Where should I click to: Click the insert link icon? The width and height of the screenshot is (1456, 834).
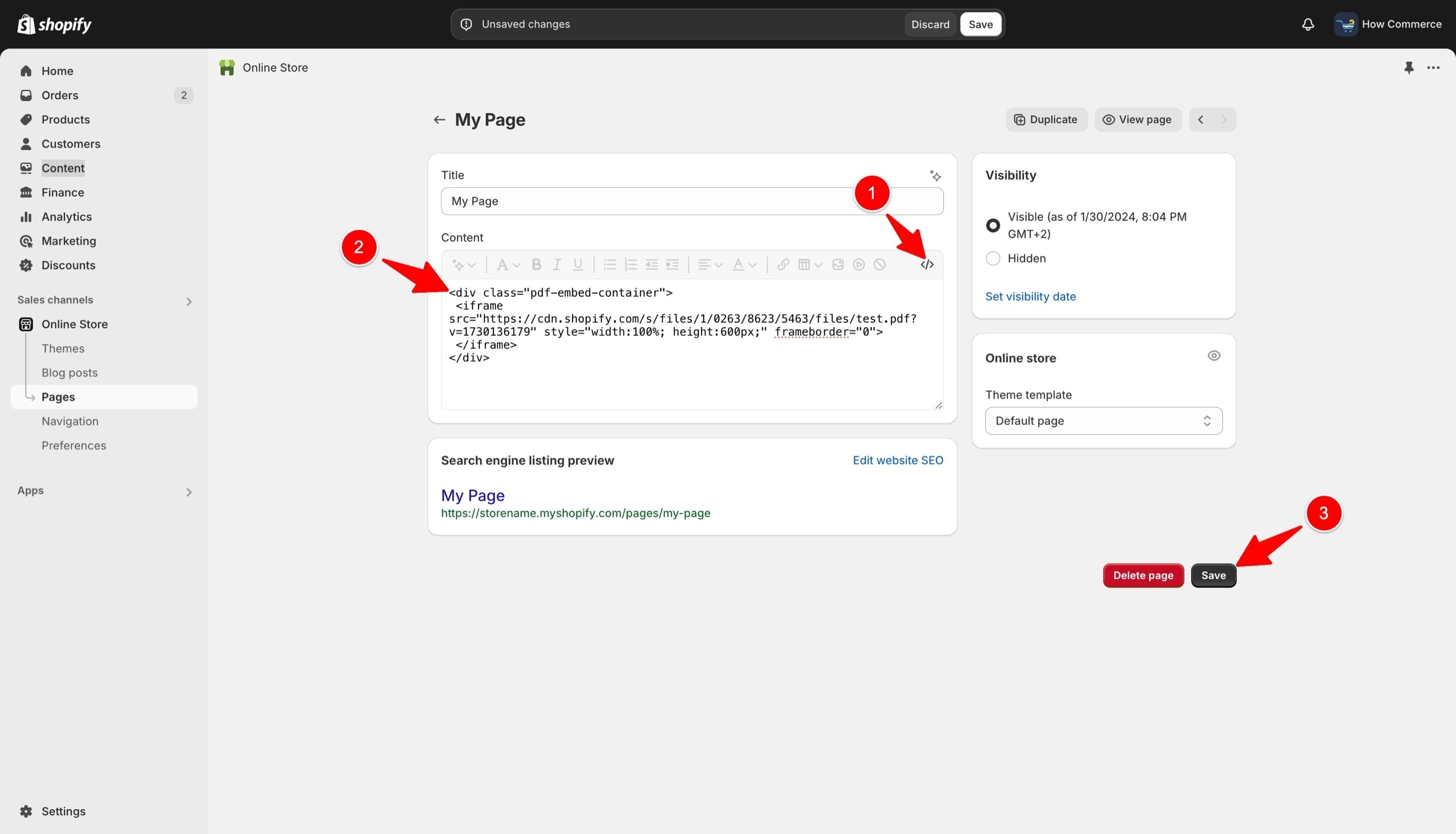(x=783, y=265)
